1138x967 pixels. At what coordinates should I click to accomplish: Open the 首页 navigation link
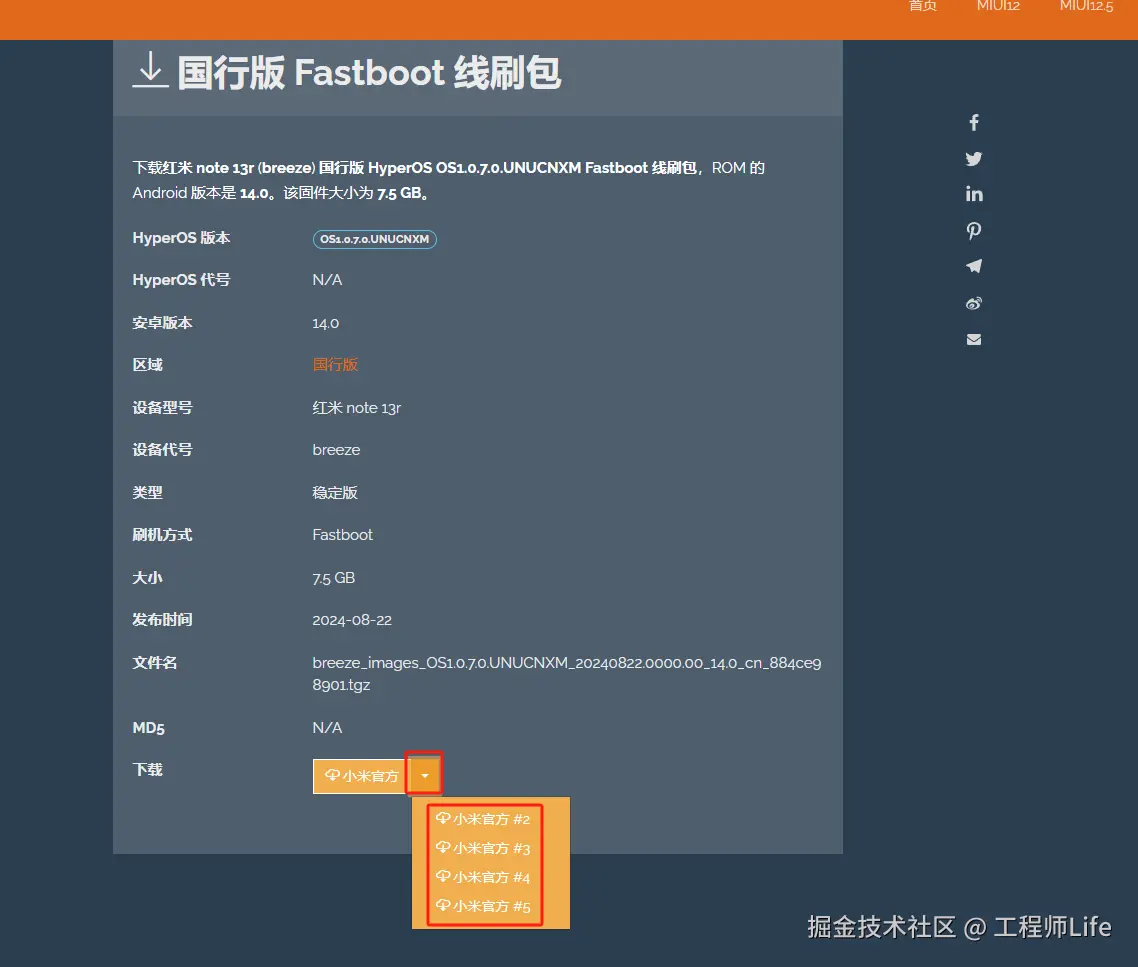(x=922, y=6)
